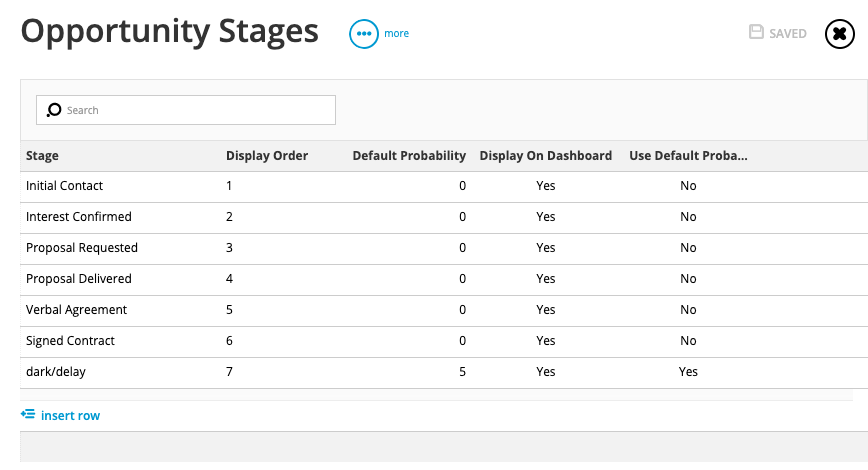Click default probability 5 in dark/delay row
Screen dimensions: 868x470
pyautogui.click(x=462, y=371)
